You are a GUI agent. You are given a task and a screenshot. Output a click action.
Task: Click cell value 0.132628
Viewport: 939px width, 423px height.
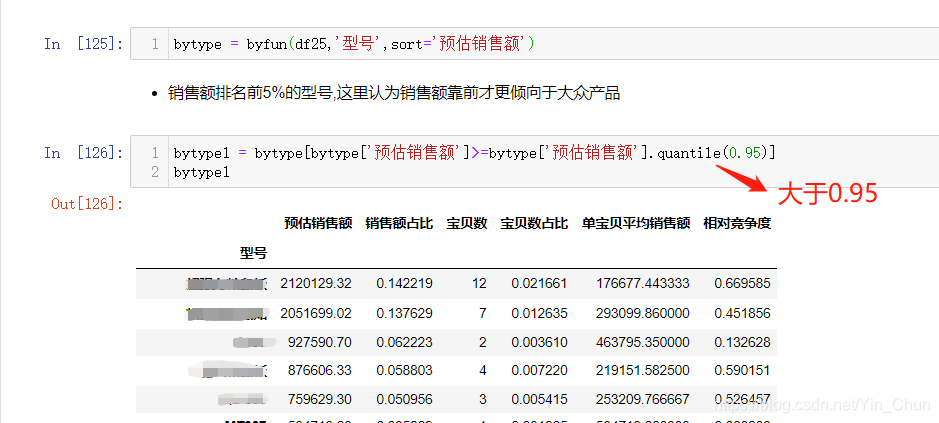tap(743, 342)
